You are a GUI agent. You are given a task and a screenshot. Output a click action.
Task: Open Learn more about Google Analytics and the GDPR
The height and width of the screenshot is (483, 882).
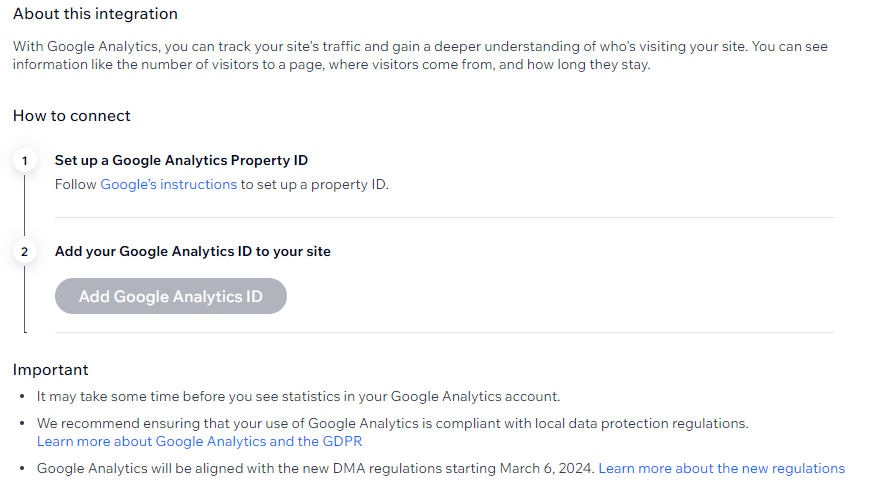(199, 441)
